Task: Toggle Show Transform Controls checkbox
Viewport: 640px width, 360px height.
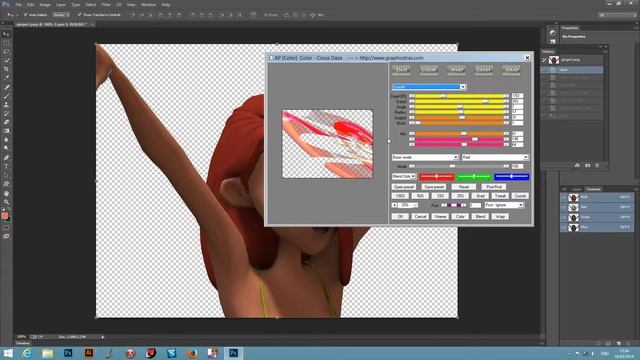Action: pos(80,15)
